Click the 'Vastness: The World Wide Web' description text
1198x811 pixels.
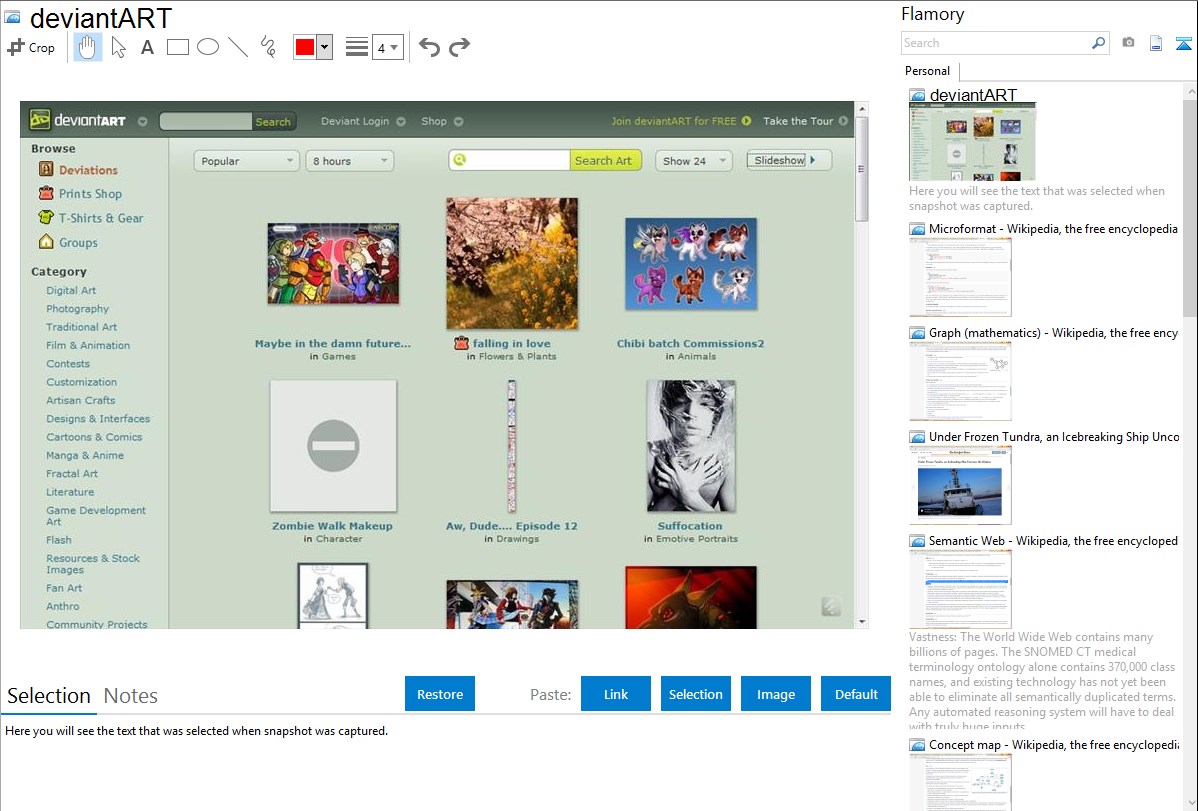coord(1042,681)
